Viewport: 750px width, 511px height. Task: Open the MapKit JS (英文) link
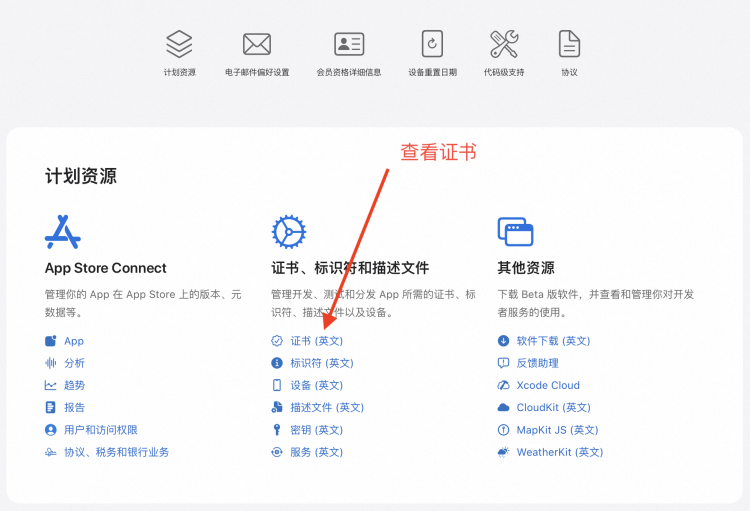[557, 430]
